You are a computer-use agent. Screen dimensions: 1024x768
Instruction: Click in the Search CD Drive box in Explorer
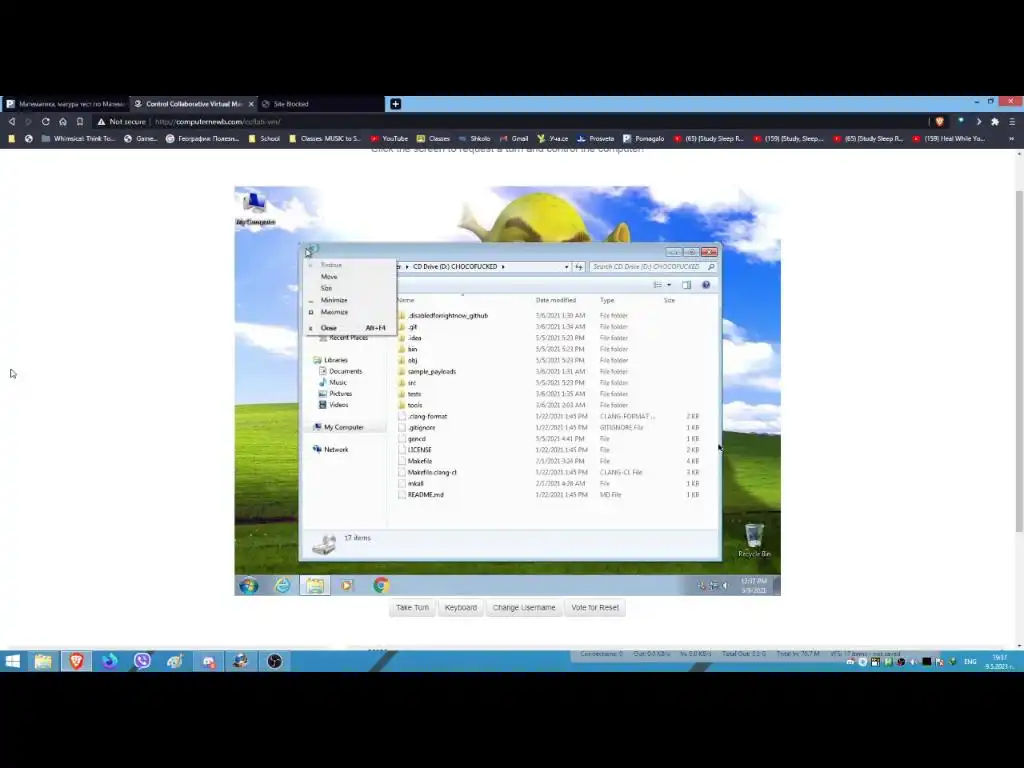click(652, 266)
